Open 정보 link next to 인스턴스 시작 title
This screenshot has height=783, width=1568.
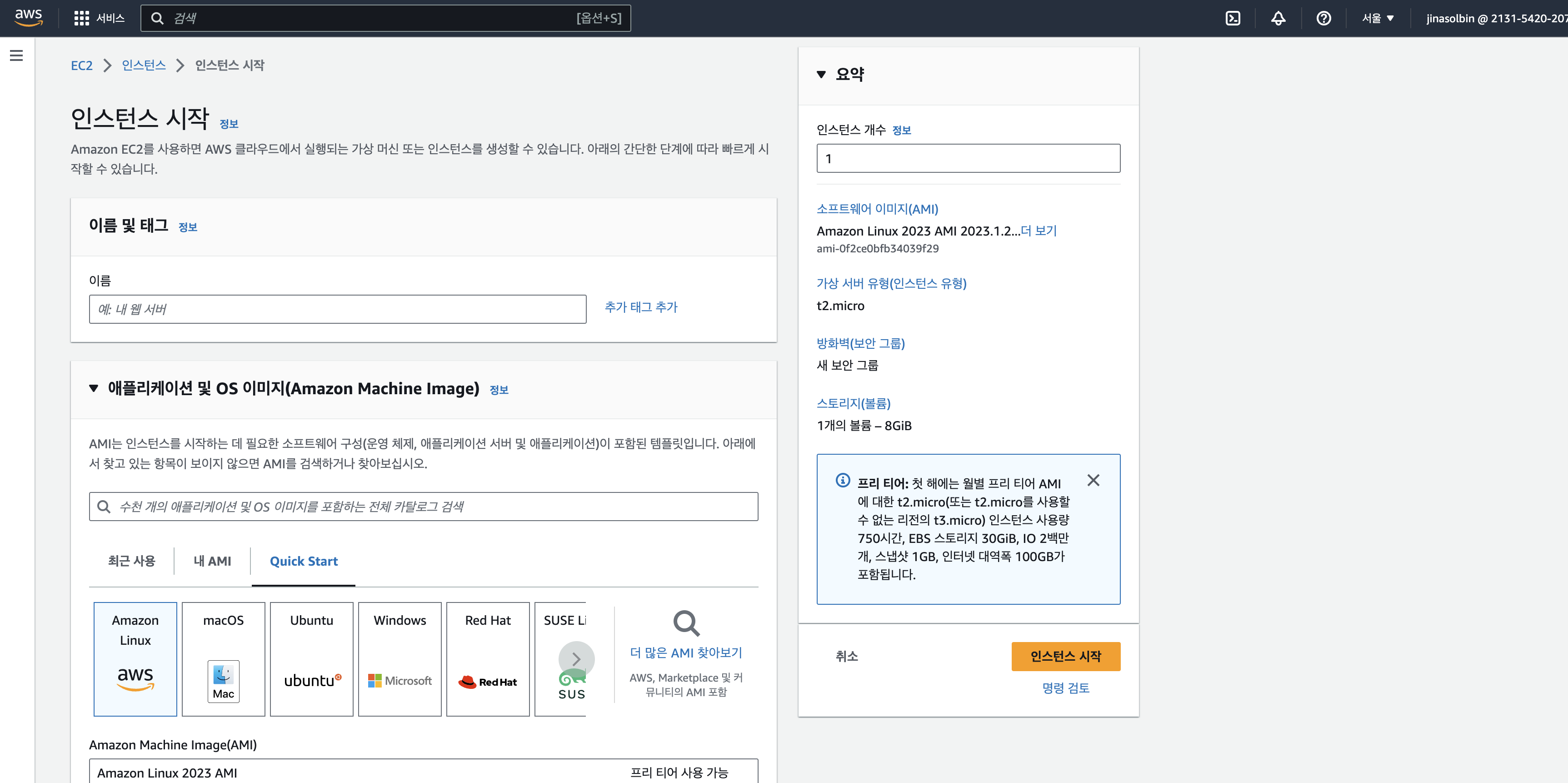(229, 124)
